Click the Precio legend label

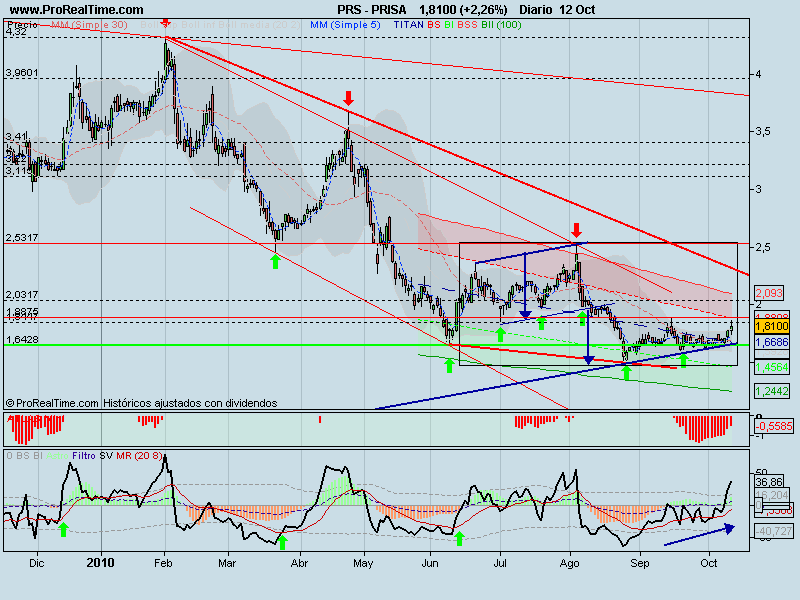pos(22,24)
